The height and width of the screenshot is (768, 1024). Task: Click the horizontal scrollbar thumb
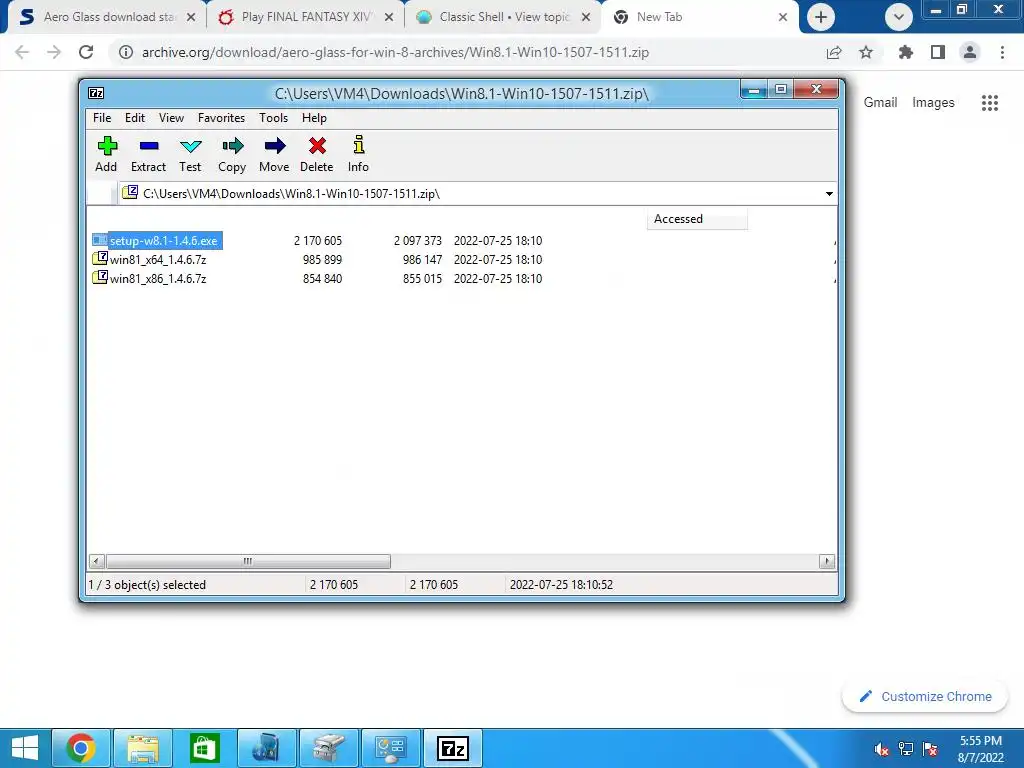coord(248,561)
